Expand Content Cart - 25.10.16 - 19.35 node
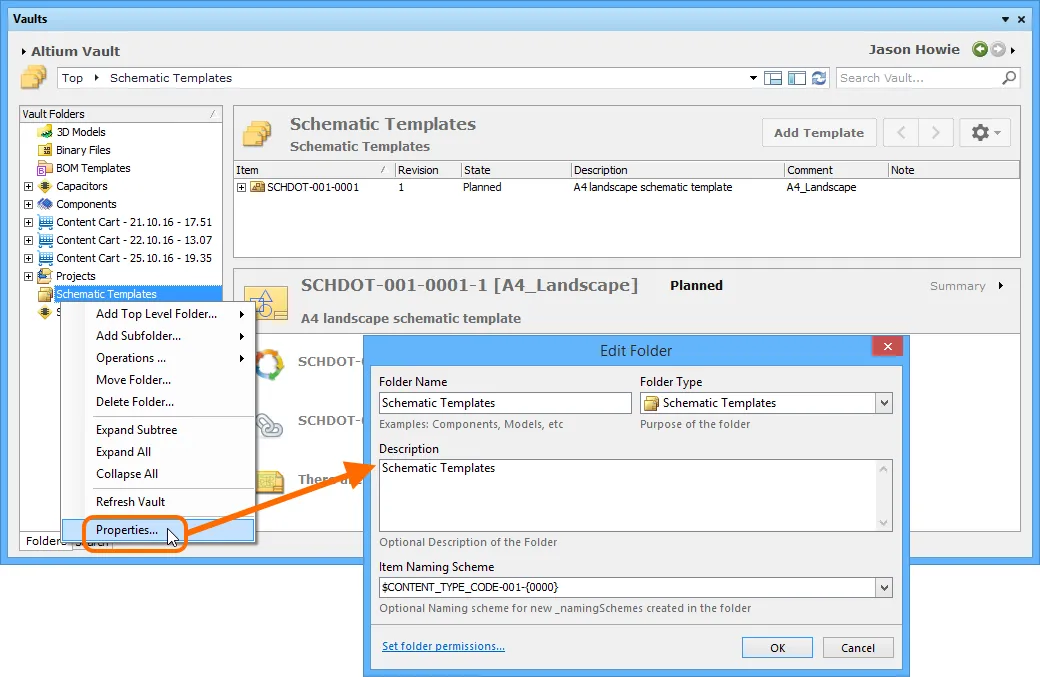Image resolution: width=1040 pixels, height=677 pixels. 29,258
